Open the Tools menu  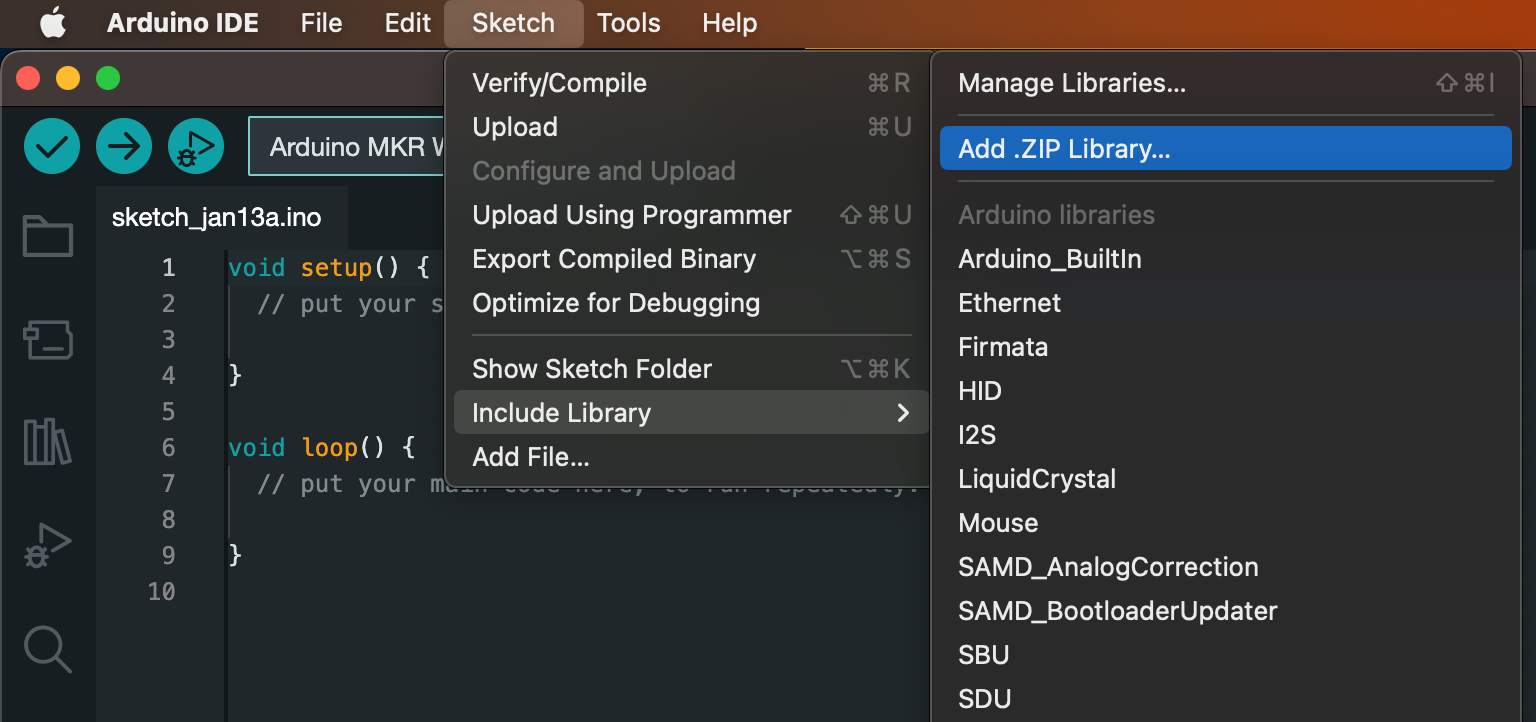point(628,23)
